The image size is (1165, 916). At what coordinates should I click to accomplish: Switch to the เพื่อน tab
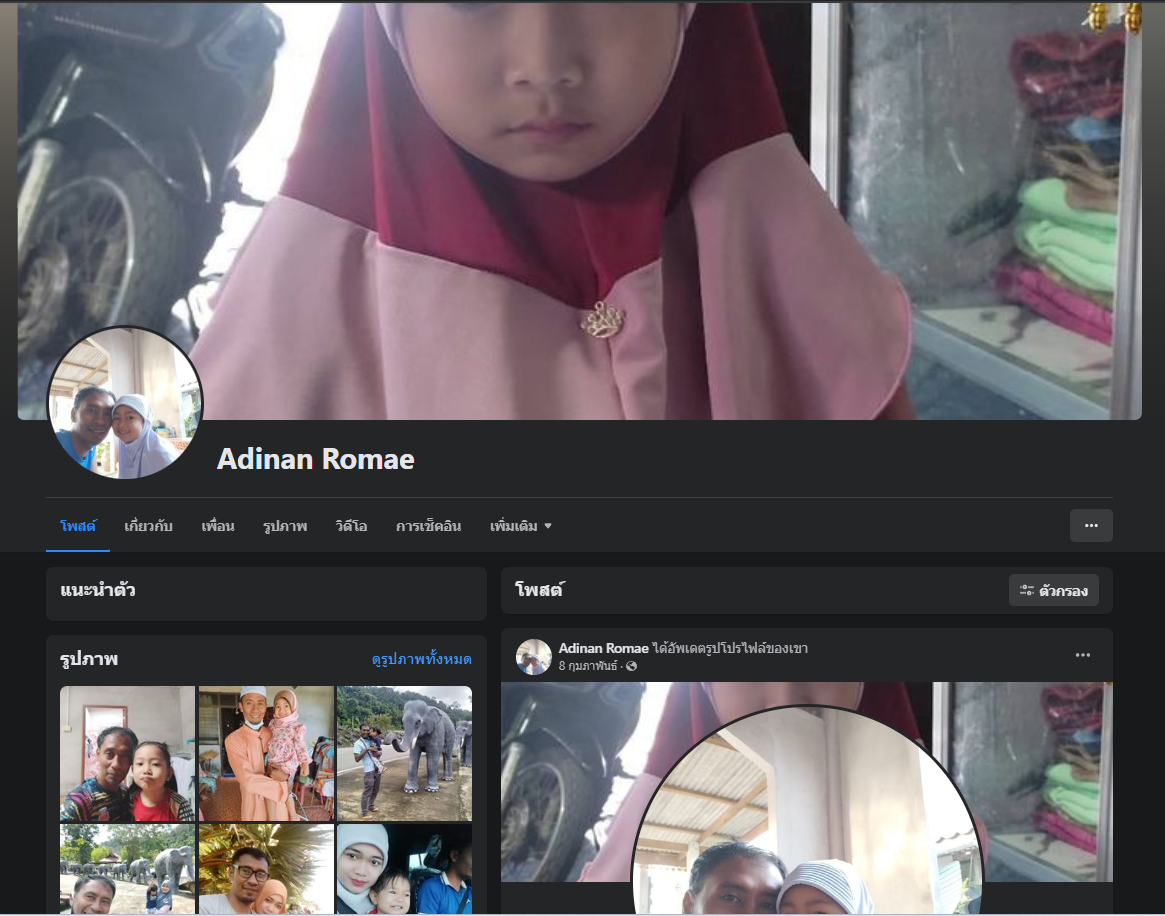pos(217,526)
